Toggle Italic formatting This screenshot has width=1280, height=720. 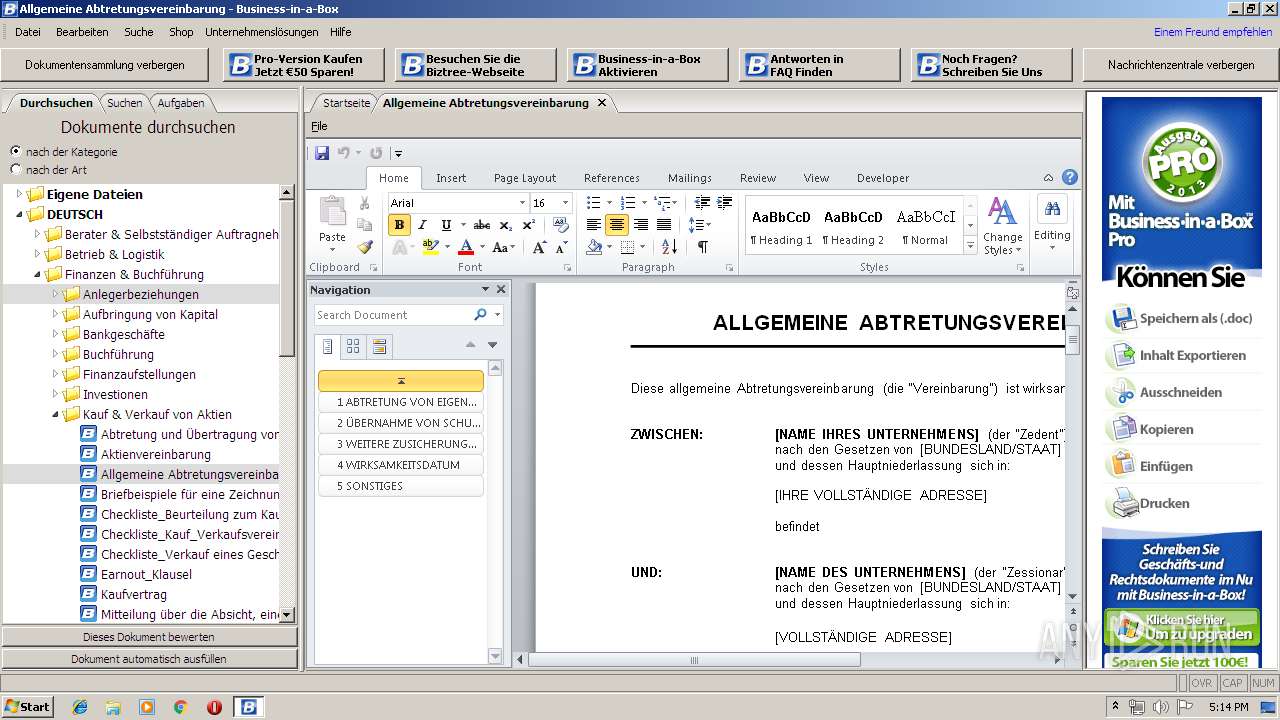(x=422, y=225)
